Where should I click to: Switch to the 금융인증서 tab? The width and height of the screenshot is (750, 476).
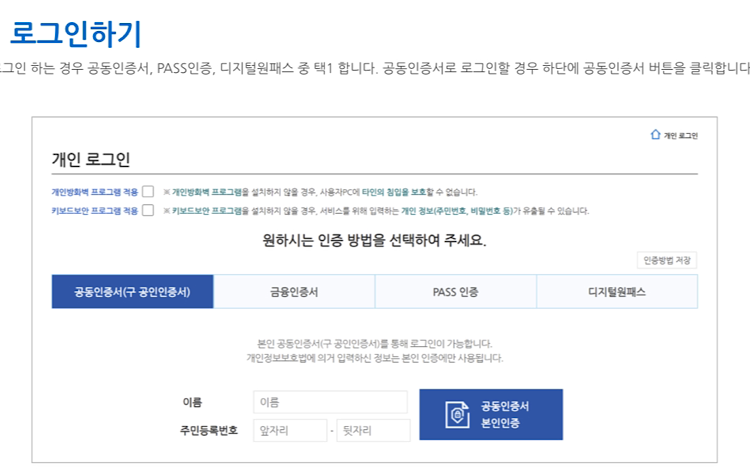point(294,292)
